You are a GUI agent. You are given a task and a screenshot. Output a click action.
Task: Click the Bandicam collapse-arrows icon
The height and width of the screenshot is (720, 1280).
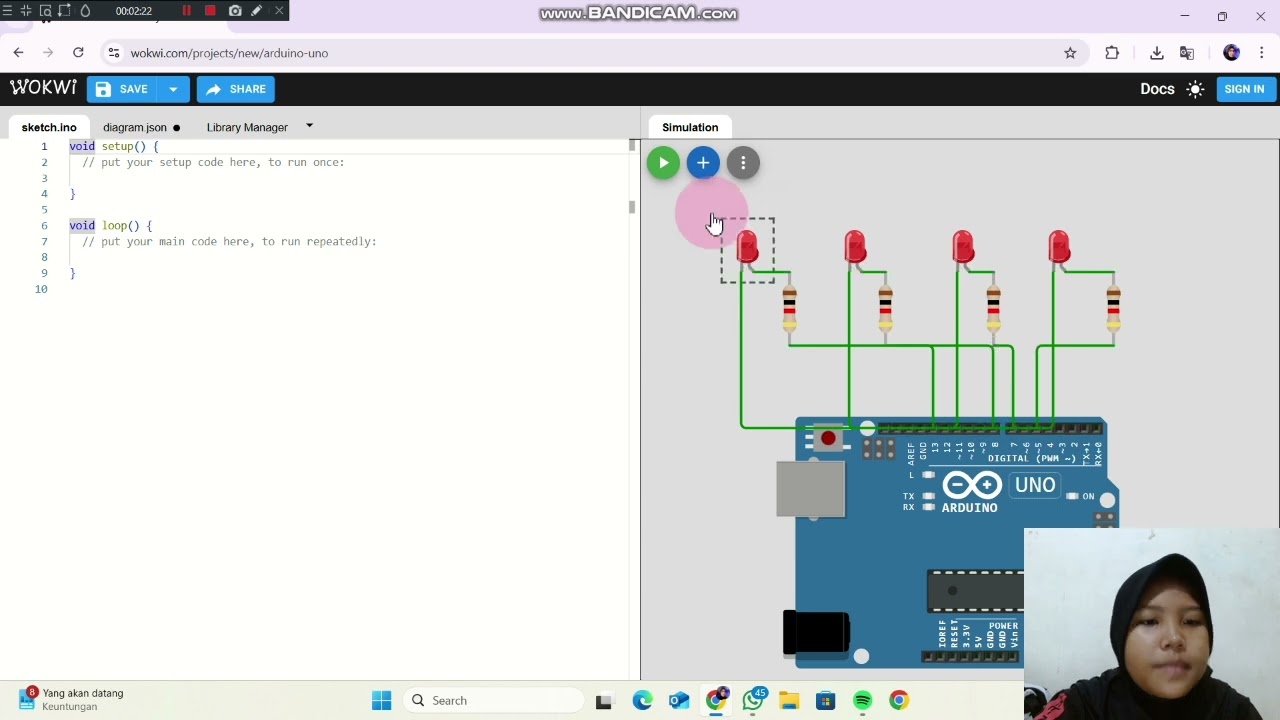[x=26, y=11]
